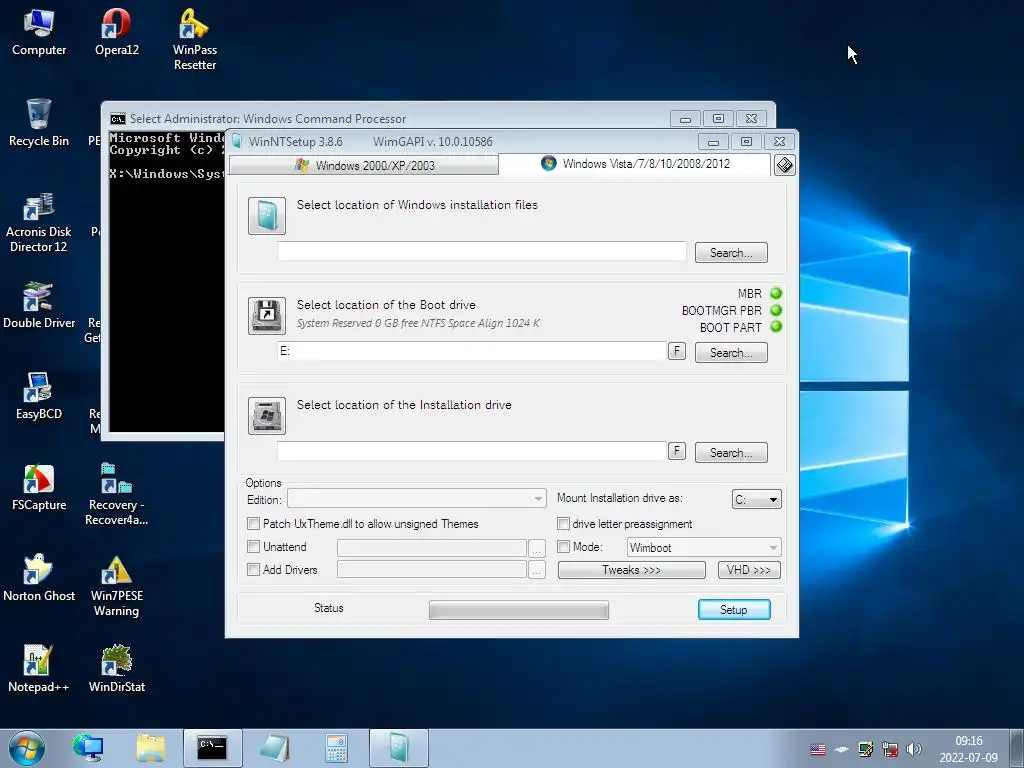Enable drive letter preassignment
Viewport: 1024px width, 768px height.
(563, 524)
